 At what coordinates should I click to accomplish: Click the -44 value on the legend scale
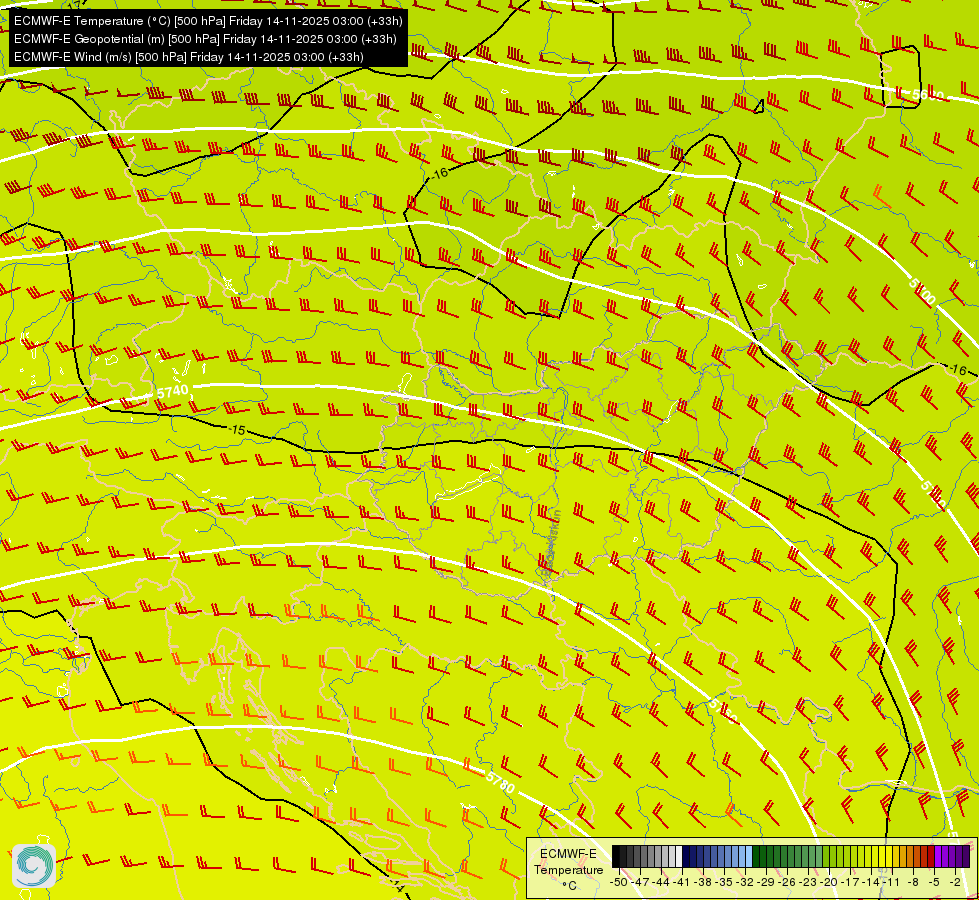661,882
